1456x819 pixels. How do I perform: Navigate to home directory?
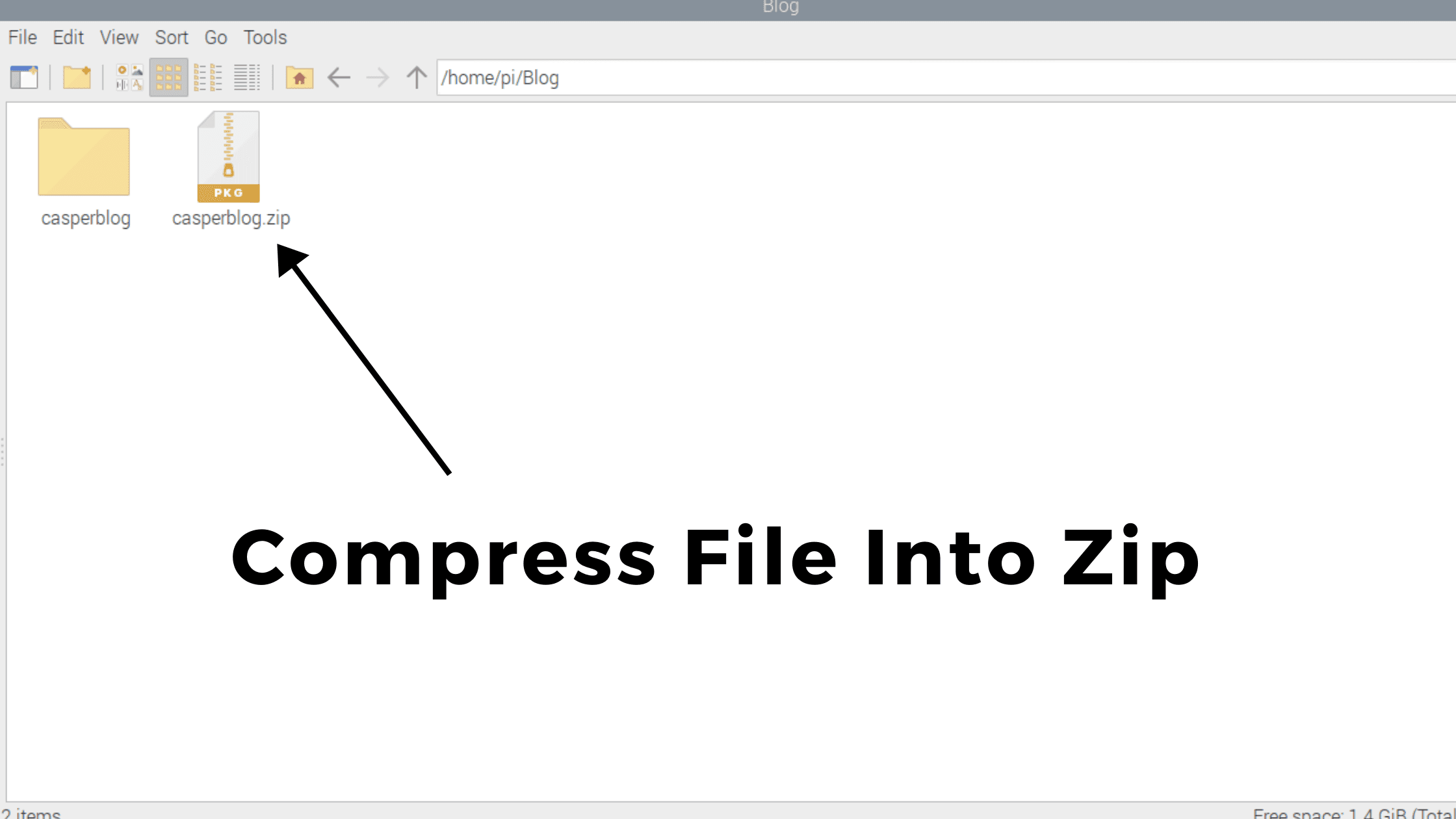click(298, 78)
